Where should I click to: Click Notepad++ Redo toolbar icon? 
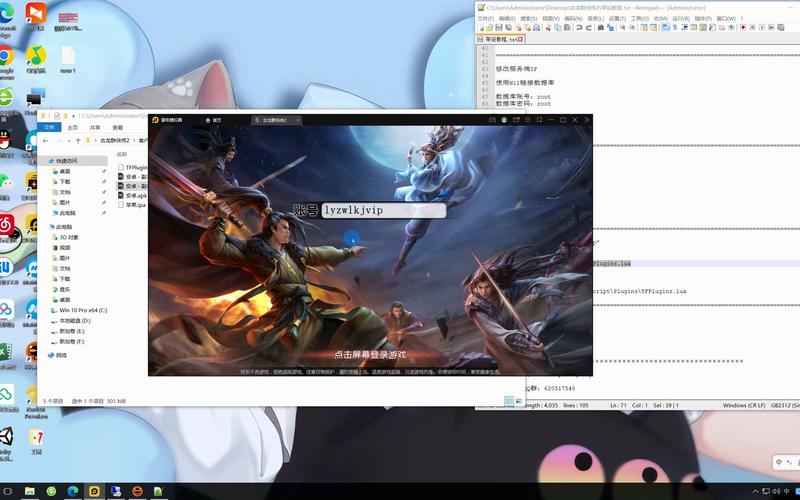click(589, 28)
